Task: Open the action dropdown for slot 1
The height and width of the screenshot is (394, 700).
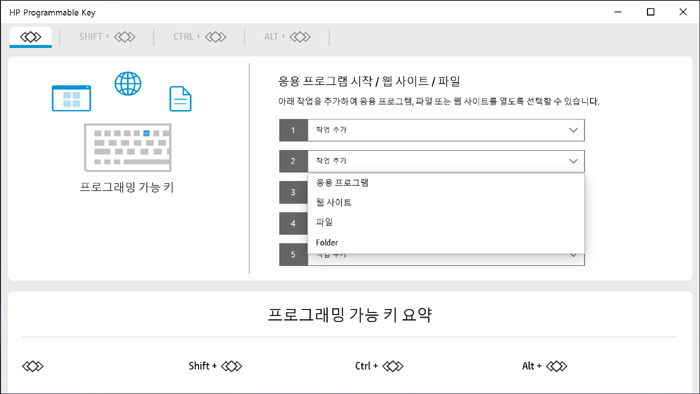Action: (x=446, y=130)
